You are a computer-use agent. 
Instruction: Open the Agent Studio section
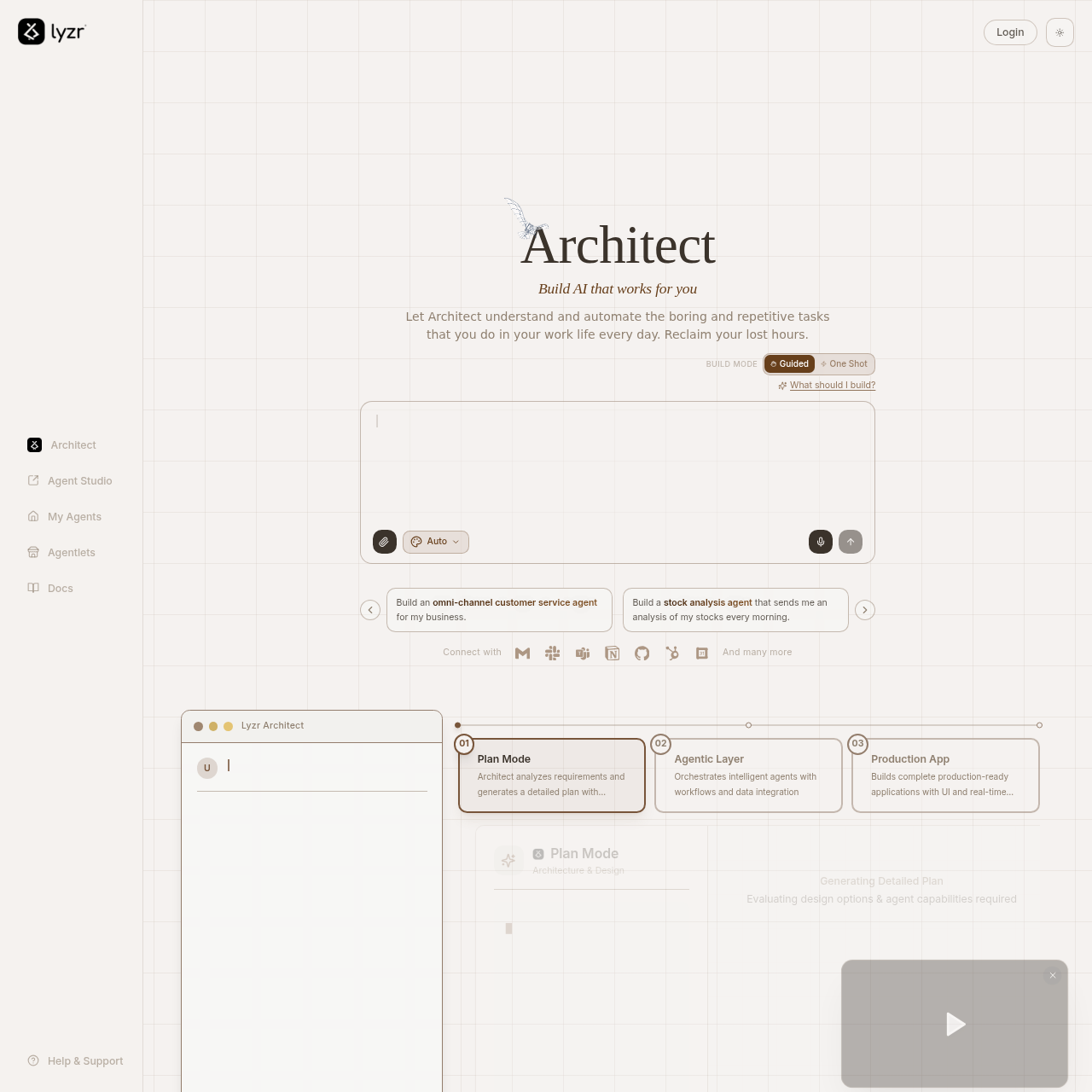79,480
